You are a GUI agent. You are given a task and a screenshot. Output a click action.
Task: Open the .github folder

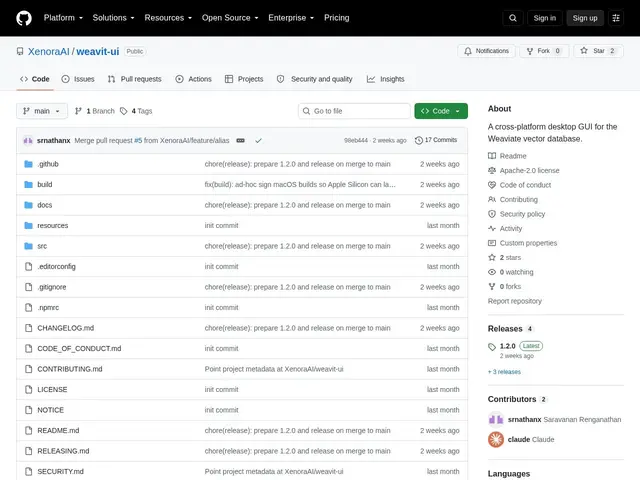coord(48,164)
